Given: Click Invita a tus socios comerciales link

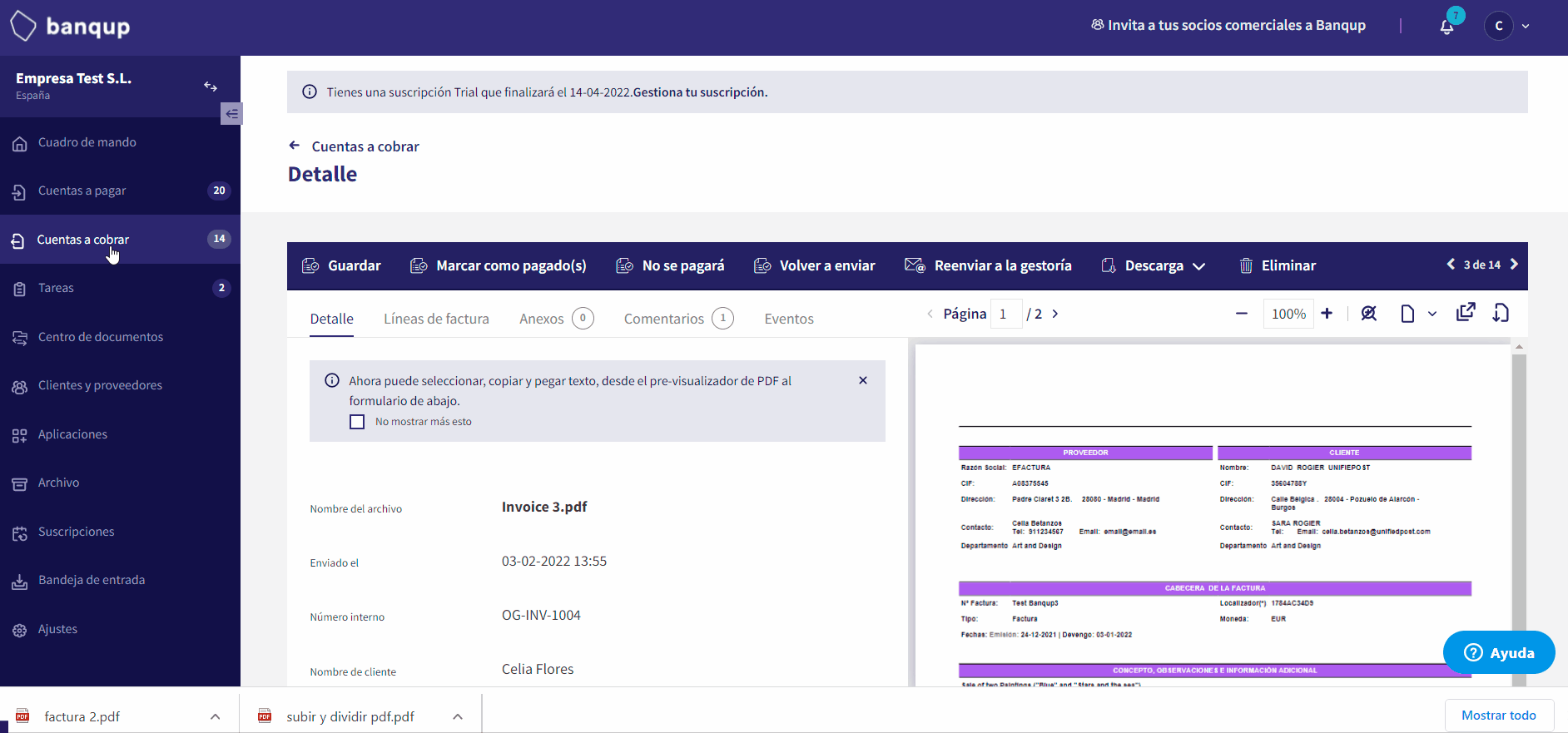Looking at the screenshot, I should point(1228,25).
